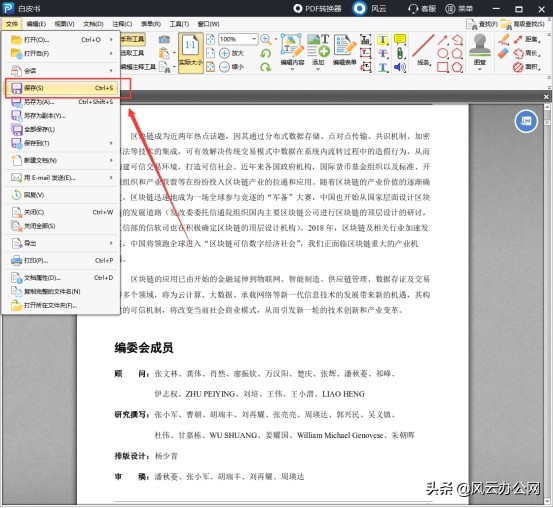The width and height of the screenshot is (553, 508).
Task: Select the 实际大小 actual size button
Action: 190,53
